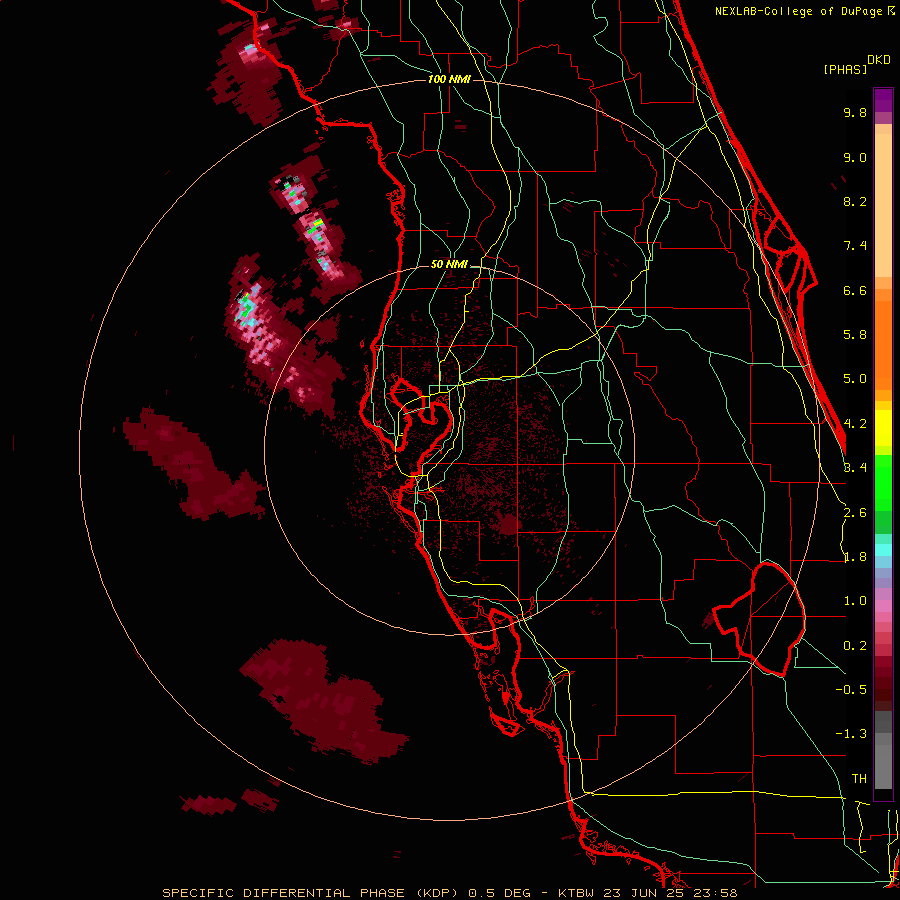Select the 0.2 value on the color scale
Screen dimensions: 900x900
[855, 646]
